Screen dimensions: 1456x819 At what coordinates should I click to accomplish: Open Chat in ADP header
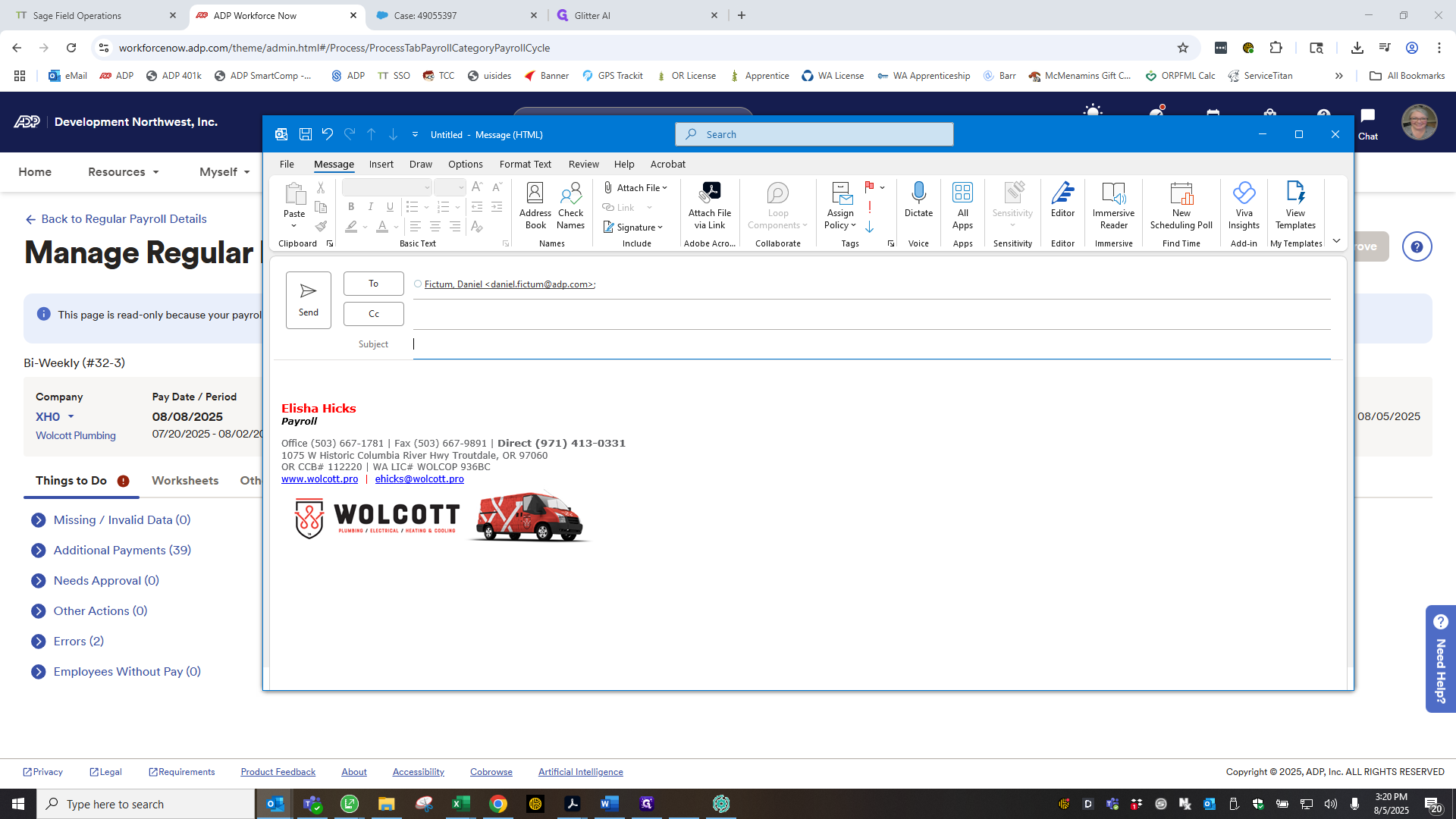[x=1368, y=124]
